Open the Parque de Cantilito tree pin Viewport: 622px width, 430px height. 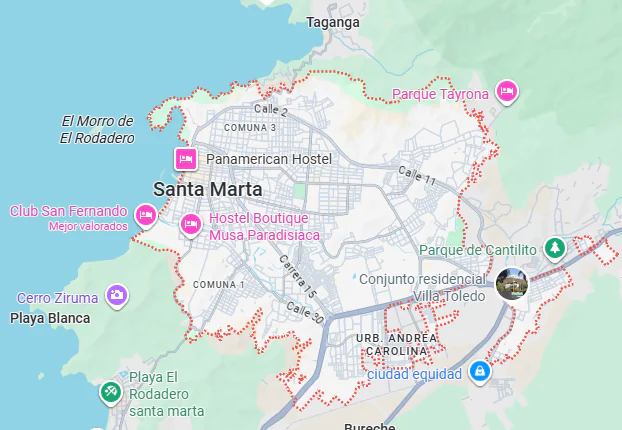[555, 249]
